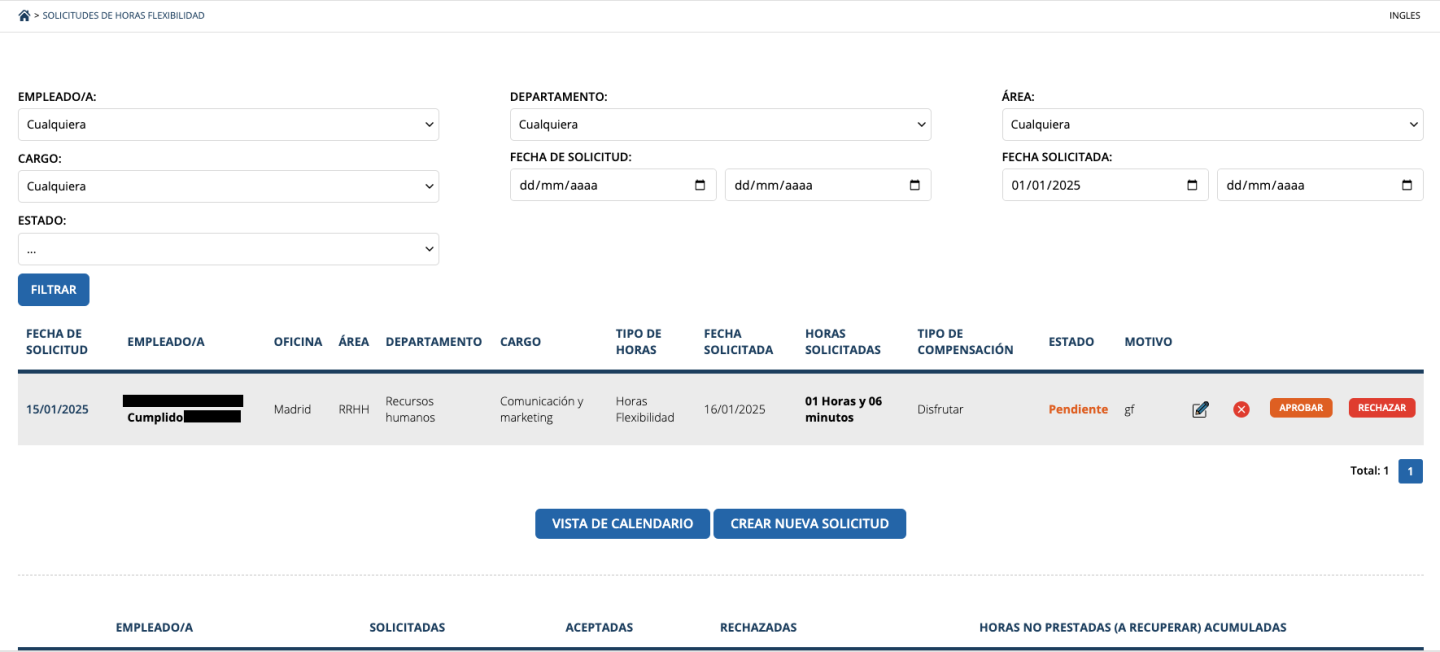Go to page 1 in pagination
The image size is (1440, 652).
(1410, 471)
